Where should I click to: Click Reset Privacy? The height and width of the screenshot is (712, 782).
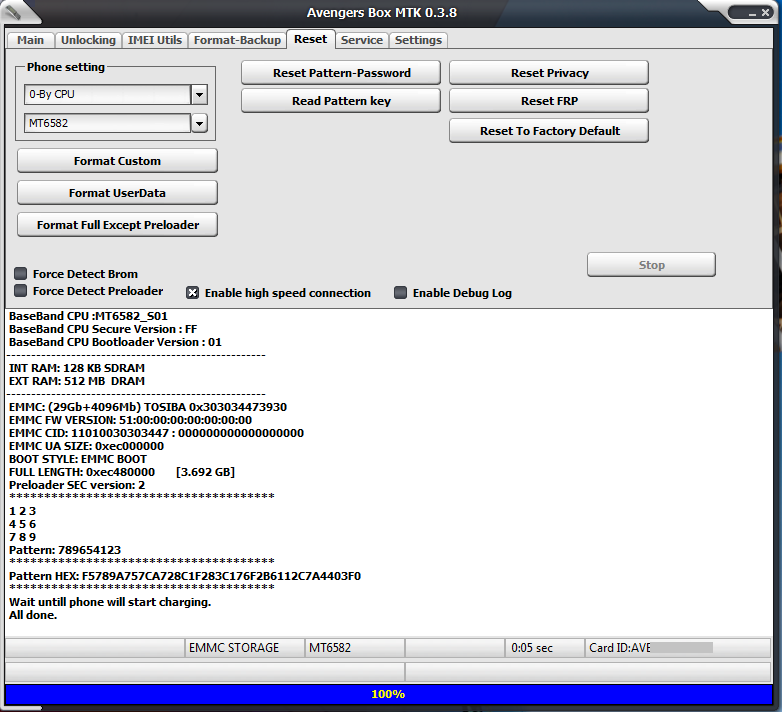pyautogui.click(x=549, y=73)
